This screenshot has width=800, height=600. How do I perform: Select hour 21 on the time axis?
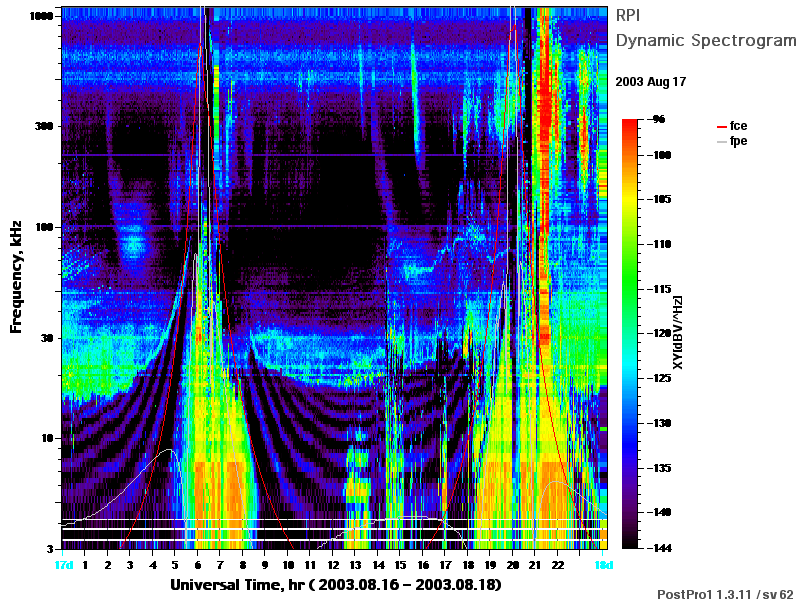pyautogui.click(x=535, y=565)
